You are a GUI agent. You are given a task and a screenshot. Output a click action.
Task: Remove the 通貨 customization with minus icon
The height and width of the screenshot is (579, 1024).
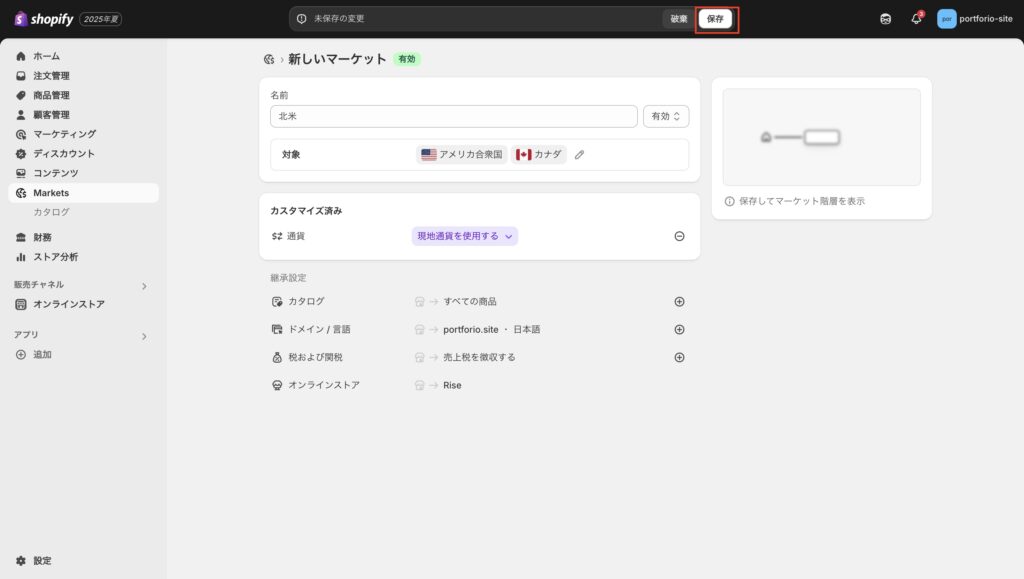(x=679, y=236)
